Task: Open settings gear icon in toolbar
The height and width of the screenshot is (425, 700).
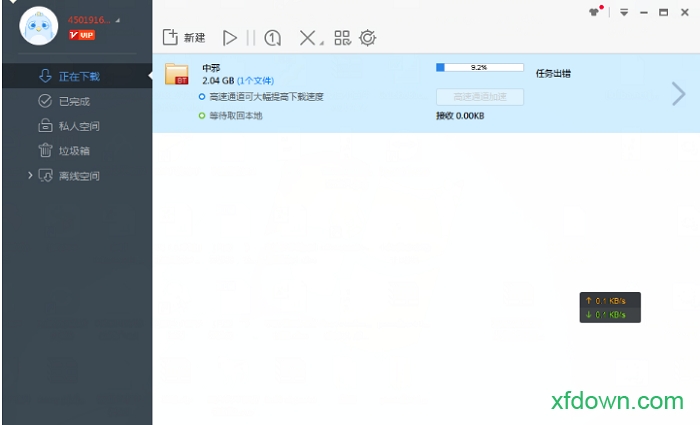Action: click(x=368, y=38)
